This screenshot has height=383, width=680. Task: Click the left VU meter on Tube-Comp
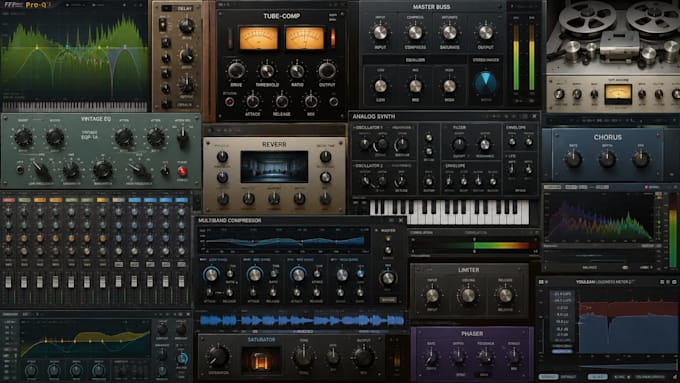(258, 38)
